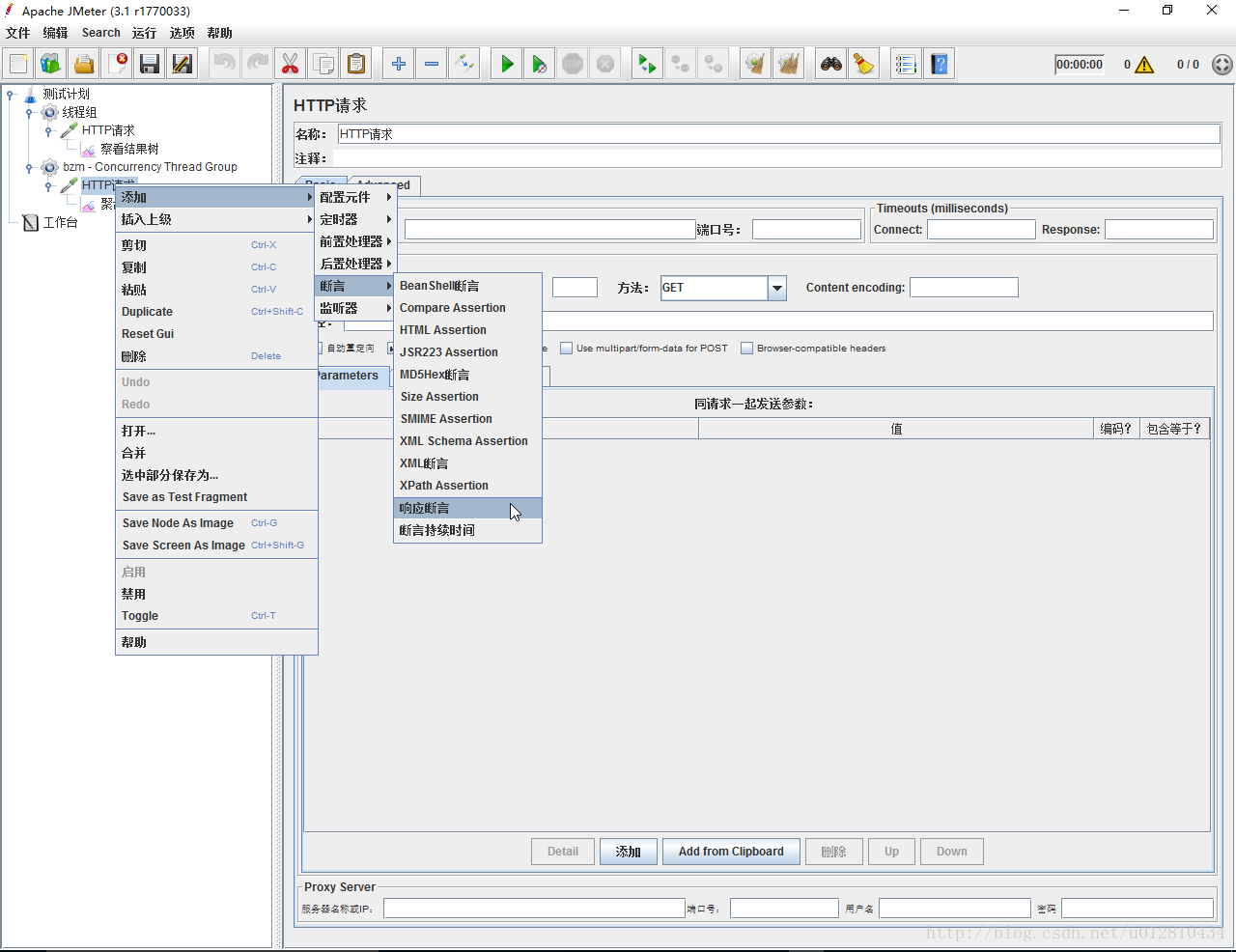The height and width of the screenshot is (952, 1236).
Task: Click the Collapse all minus icon
Action: tap(431, 64)
